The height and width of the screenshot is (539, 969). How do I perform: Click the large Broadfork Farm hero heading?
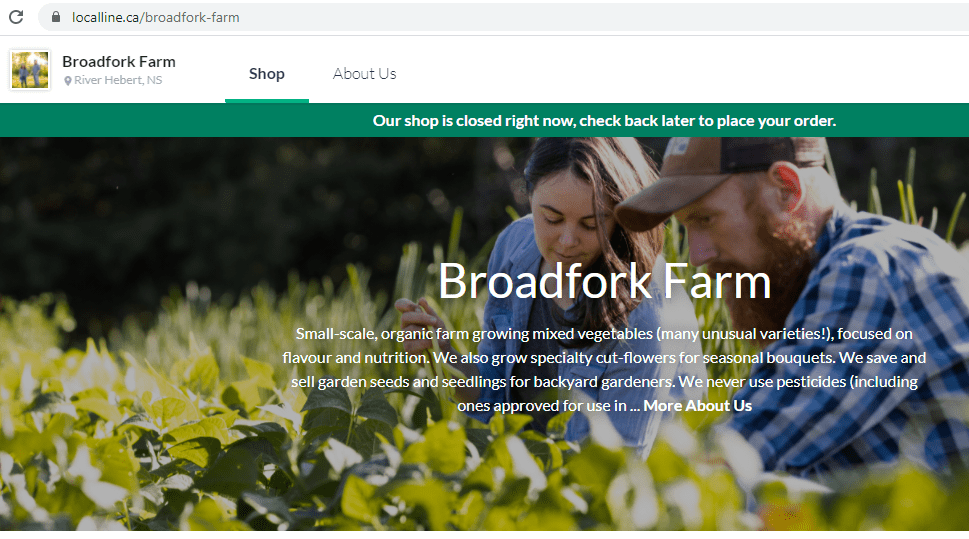pos(604,282)
